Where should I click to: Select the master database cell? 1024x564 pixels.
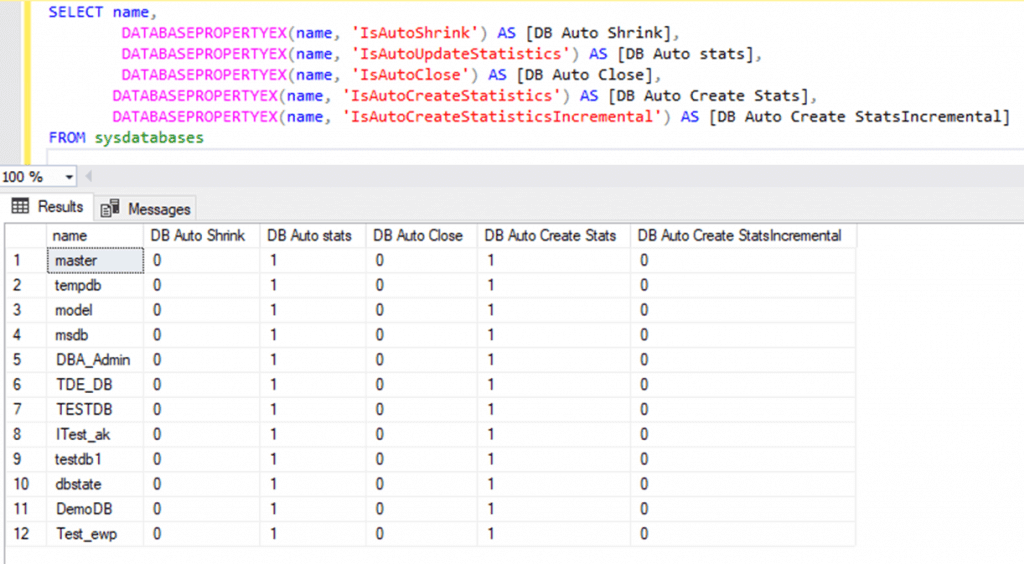click(76, 260)
